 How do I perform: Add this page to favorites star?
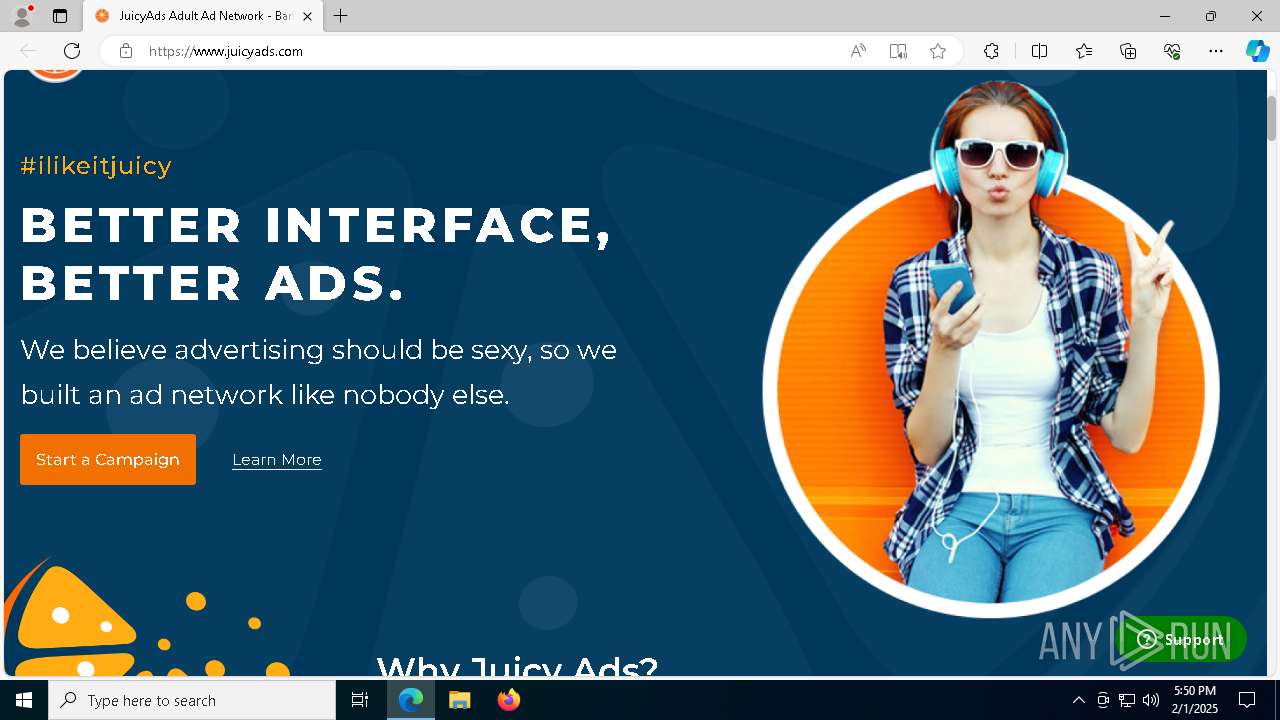[938, 51]
